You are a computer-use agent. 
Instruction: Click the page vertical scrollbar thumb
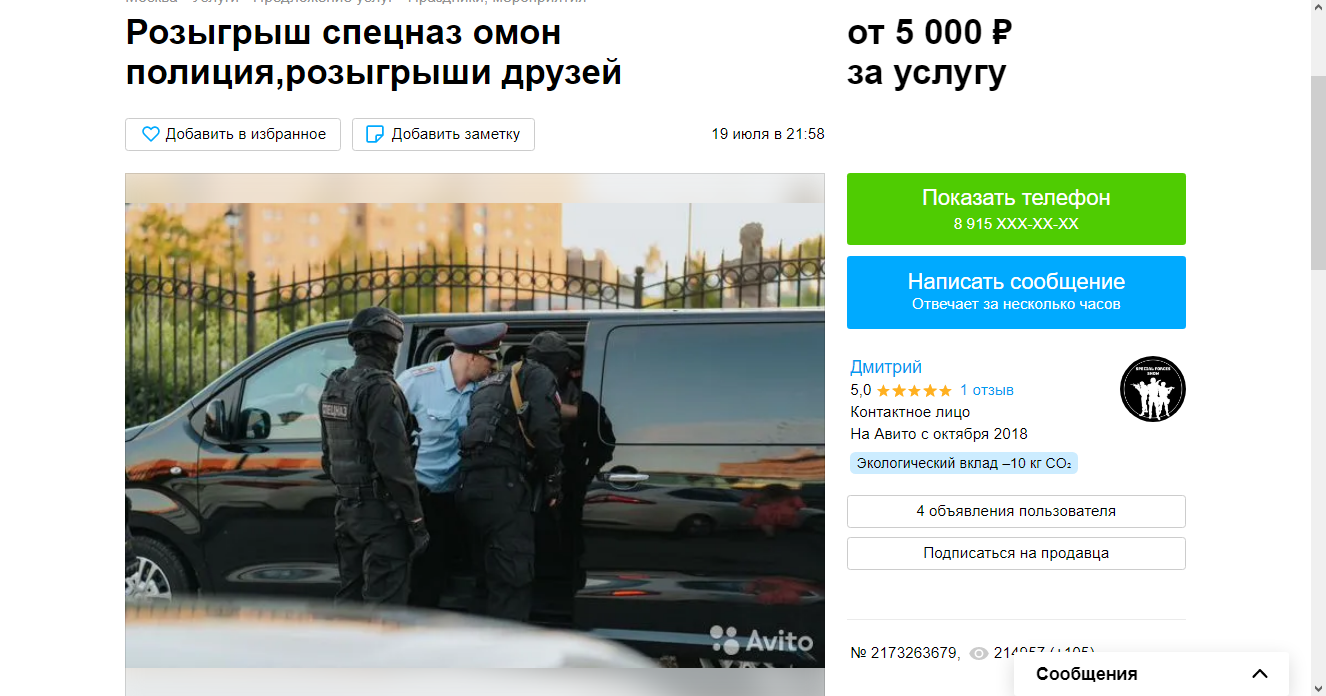[1318, 172]
